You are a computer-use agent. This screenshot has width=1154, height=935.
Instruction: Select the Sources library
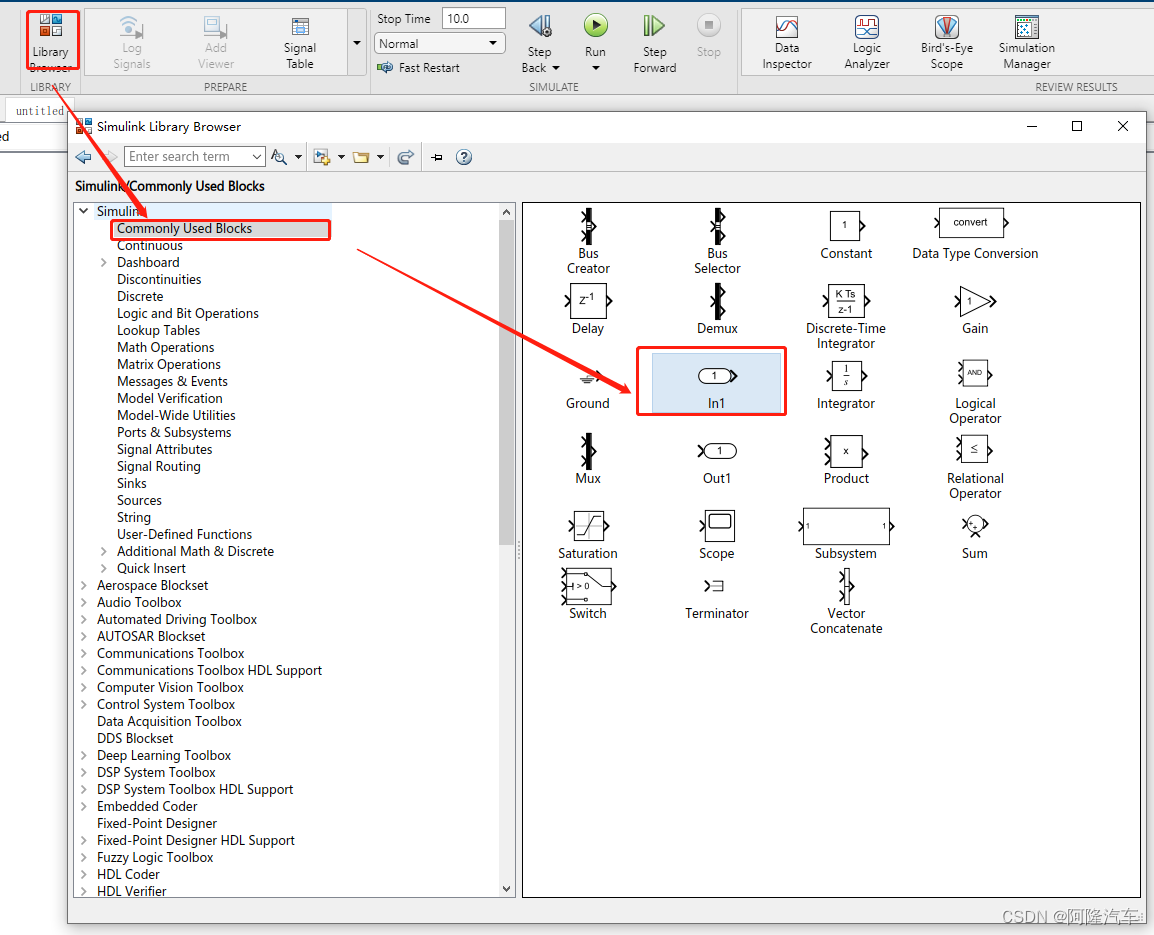[139, 501]
